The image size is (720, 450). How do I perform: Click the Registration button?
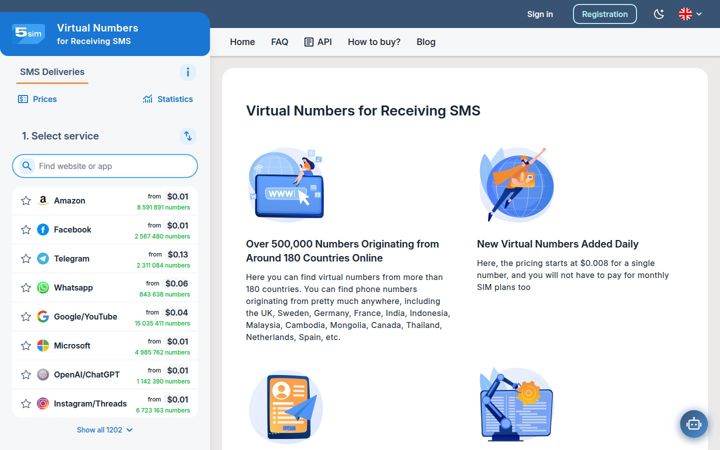(x=604, y=14)
